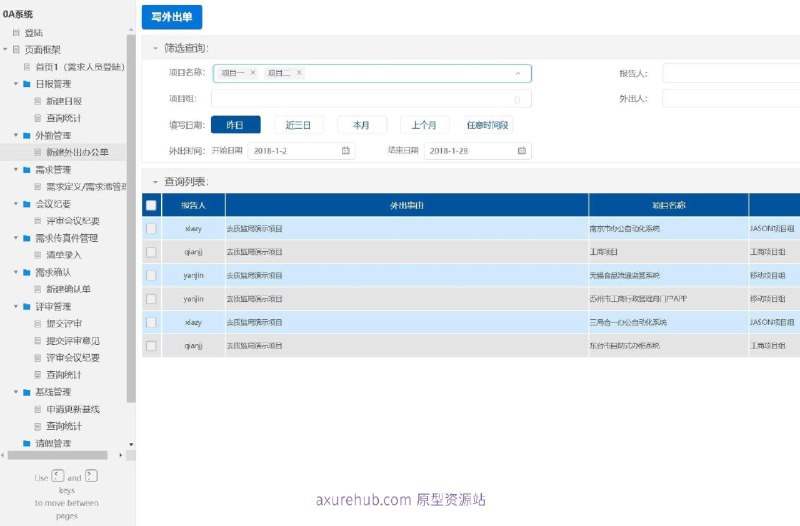
Task: Click the 会议纪要 folder icon
Action: [27, 204]
